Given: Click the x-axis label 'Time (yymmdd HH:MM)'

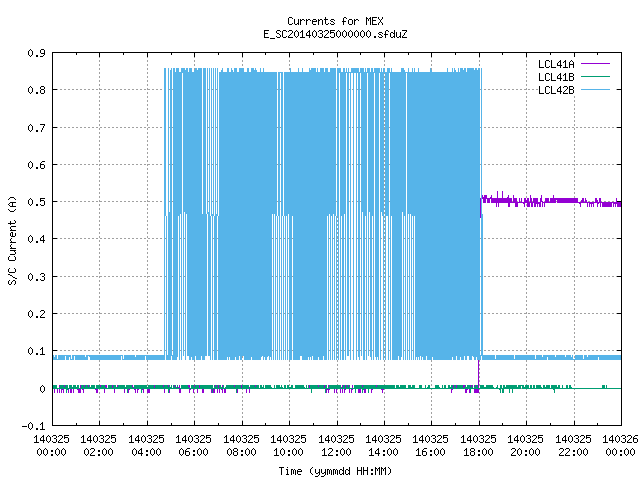Looking at the screenshot, I should click(x=335, y=471).
